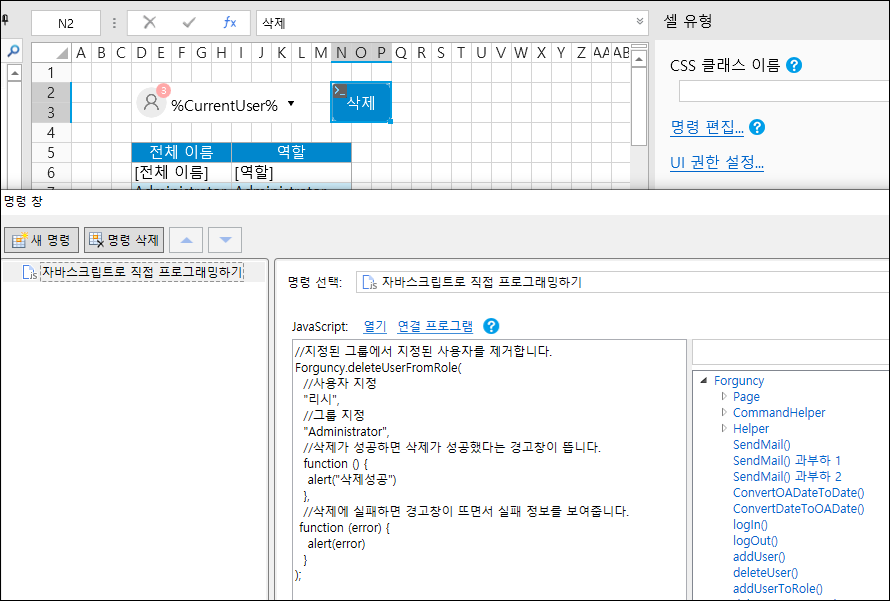Click the help icon next to 연결 프로그램
The width and height of the screenshot is (890, 601).
click(490, 326)
